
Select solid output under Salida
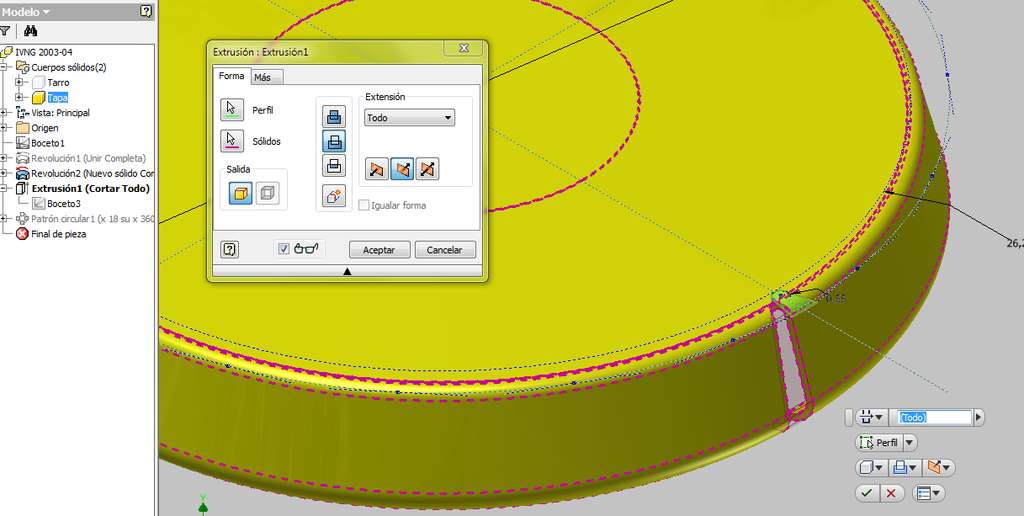click(240, 194)
